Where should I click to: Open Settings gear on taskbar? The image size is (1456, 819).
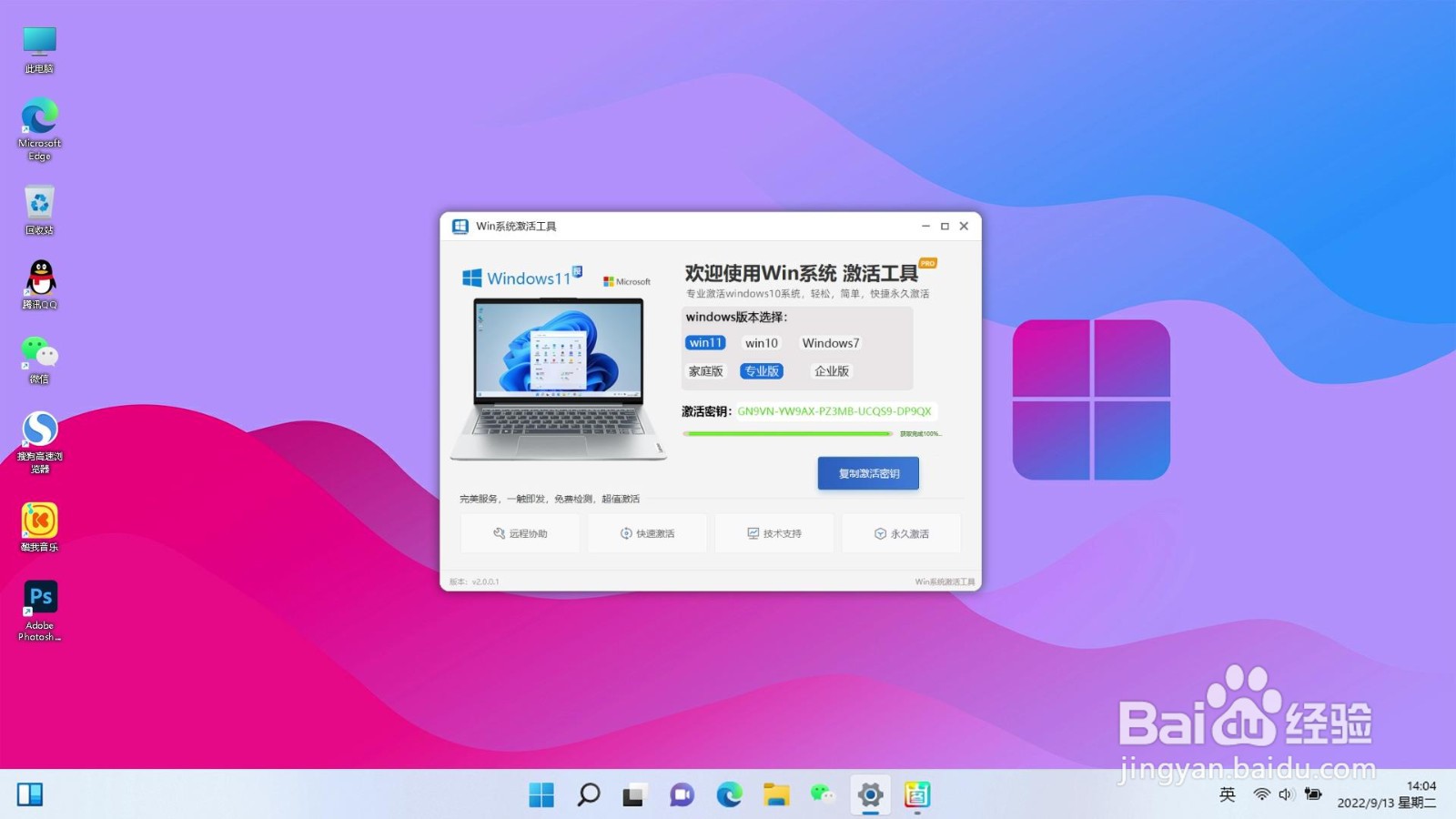click(x=870, y=794)
